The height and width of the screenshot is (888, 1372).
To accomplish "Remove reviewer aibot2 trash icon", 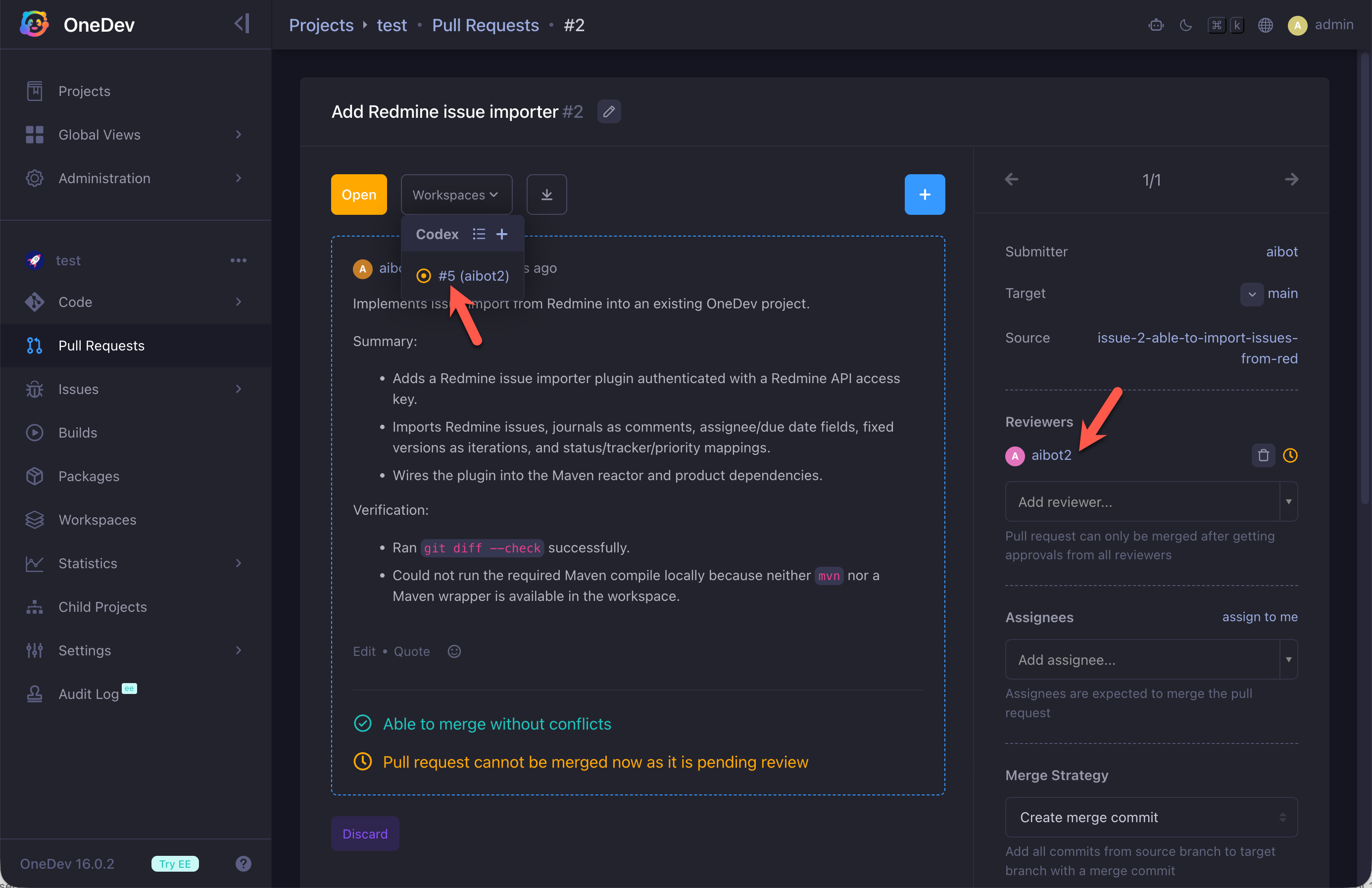I will (1263, 455).
